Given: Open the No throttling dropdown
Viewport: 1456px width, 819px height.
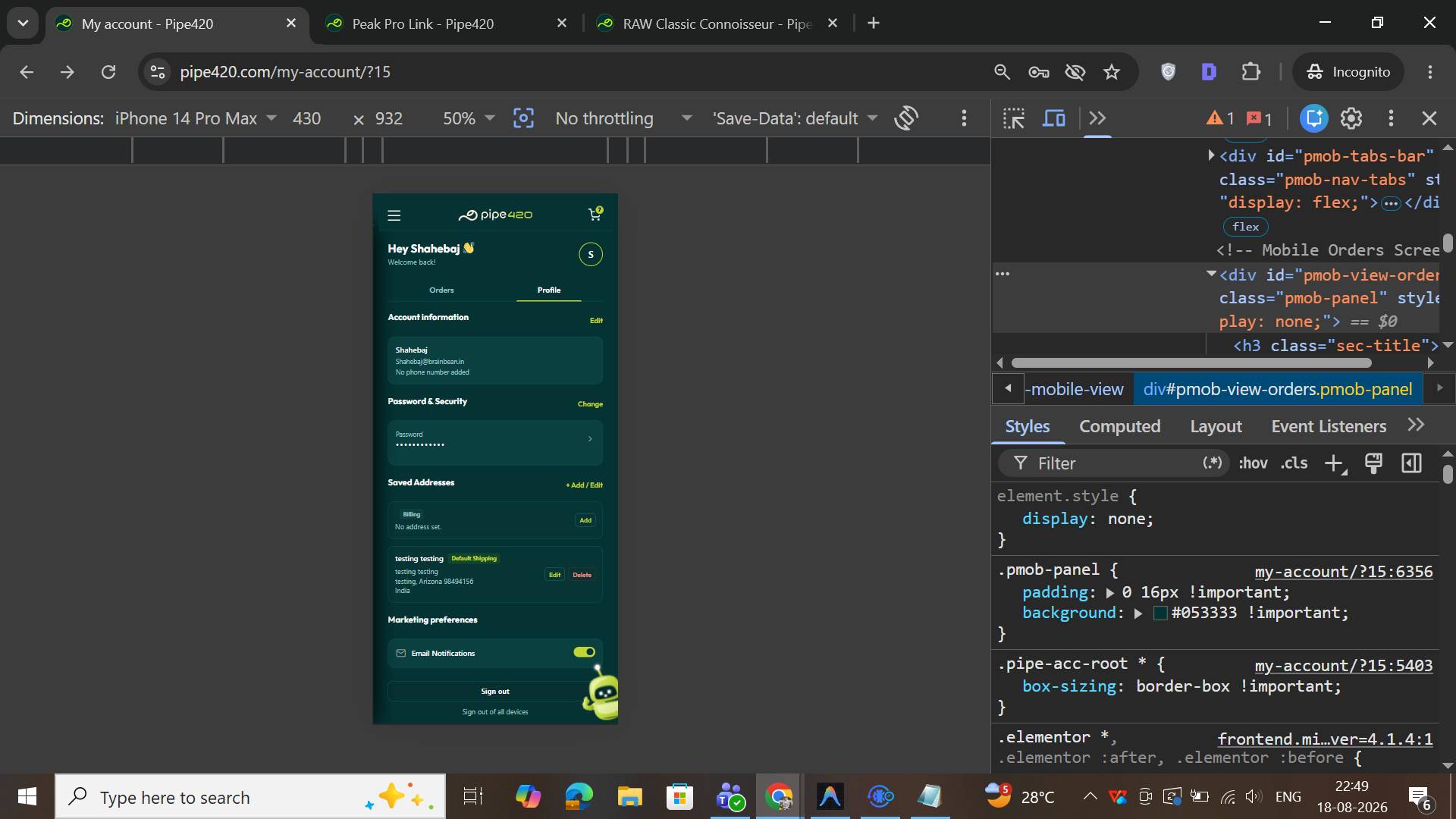Looking at the screenshot, I should [x=623, y=118].
